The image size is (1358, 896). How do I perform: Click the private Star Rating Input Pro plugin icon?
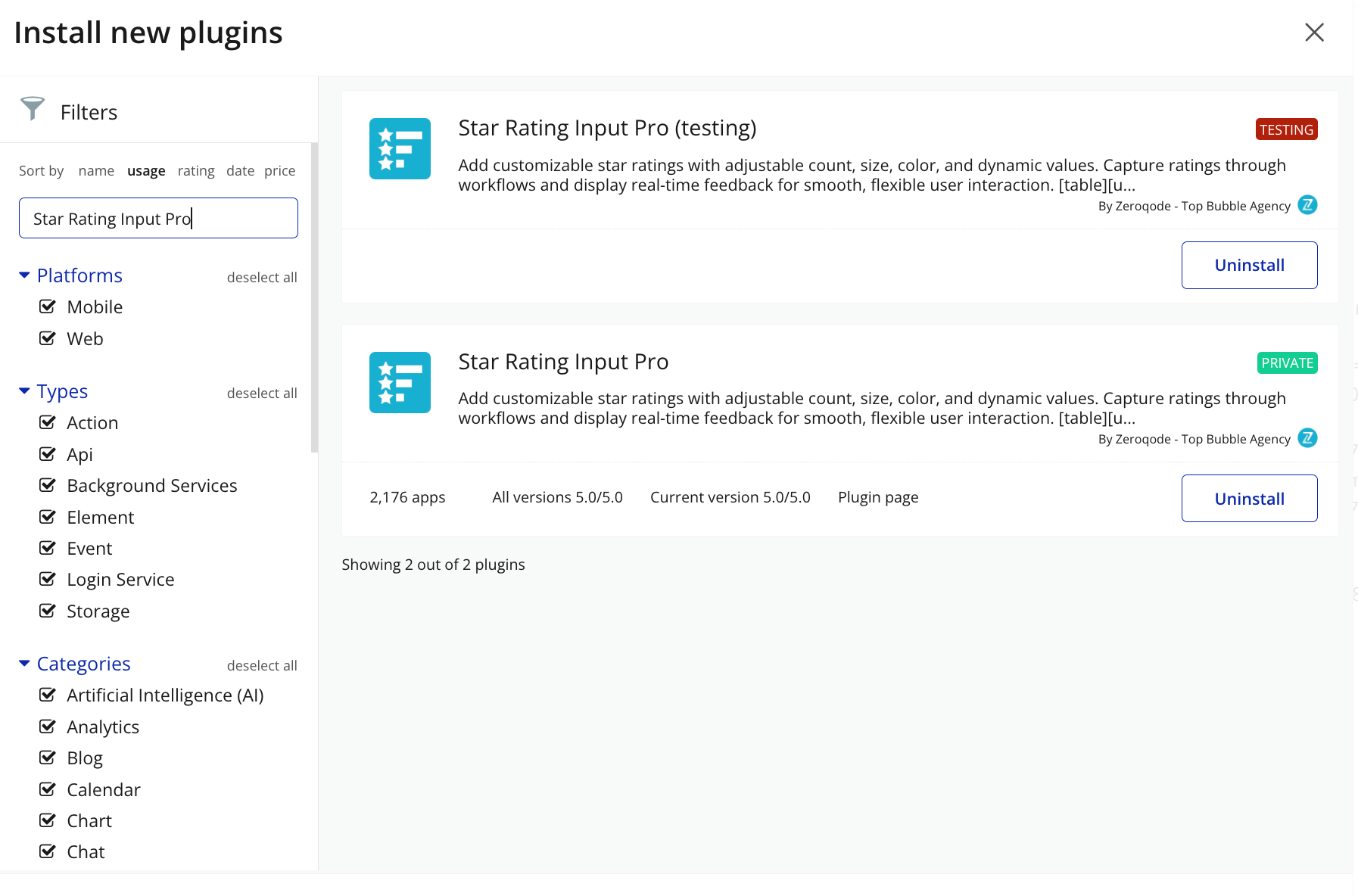point(400,382)
